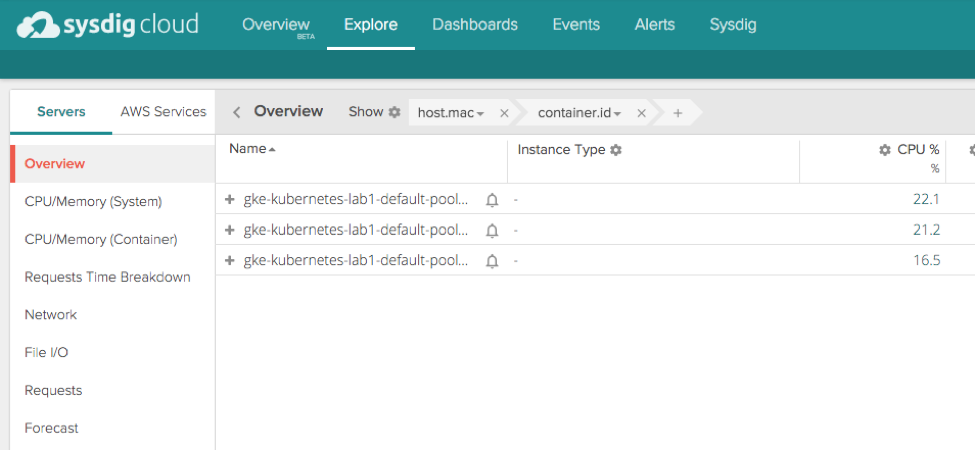The height and width of the screenshot is (450, 975).
Task: Click the host name in the 16.5 row
Action: 356,260
